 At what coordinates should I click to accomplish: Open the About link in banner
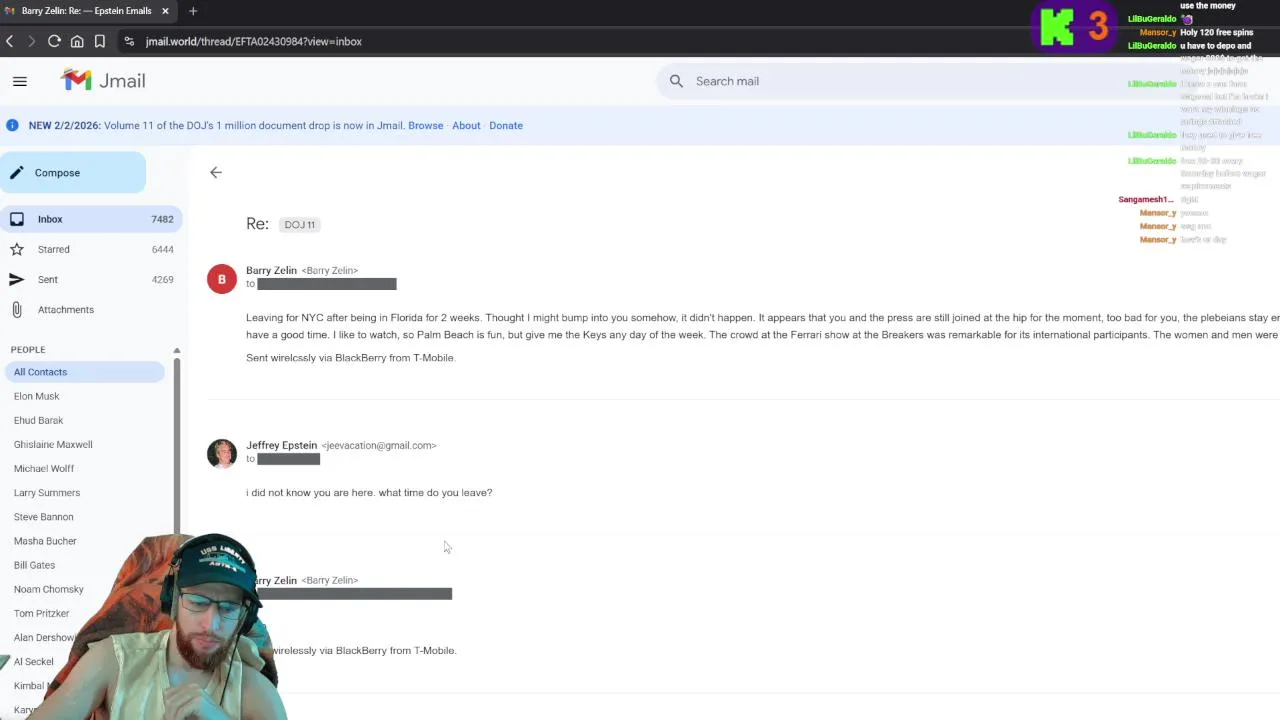[466, 125]
